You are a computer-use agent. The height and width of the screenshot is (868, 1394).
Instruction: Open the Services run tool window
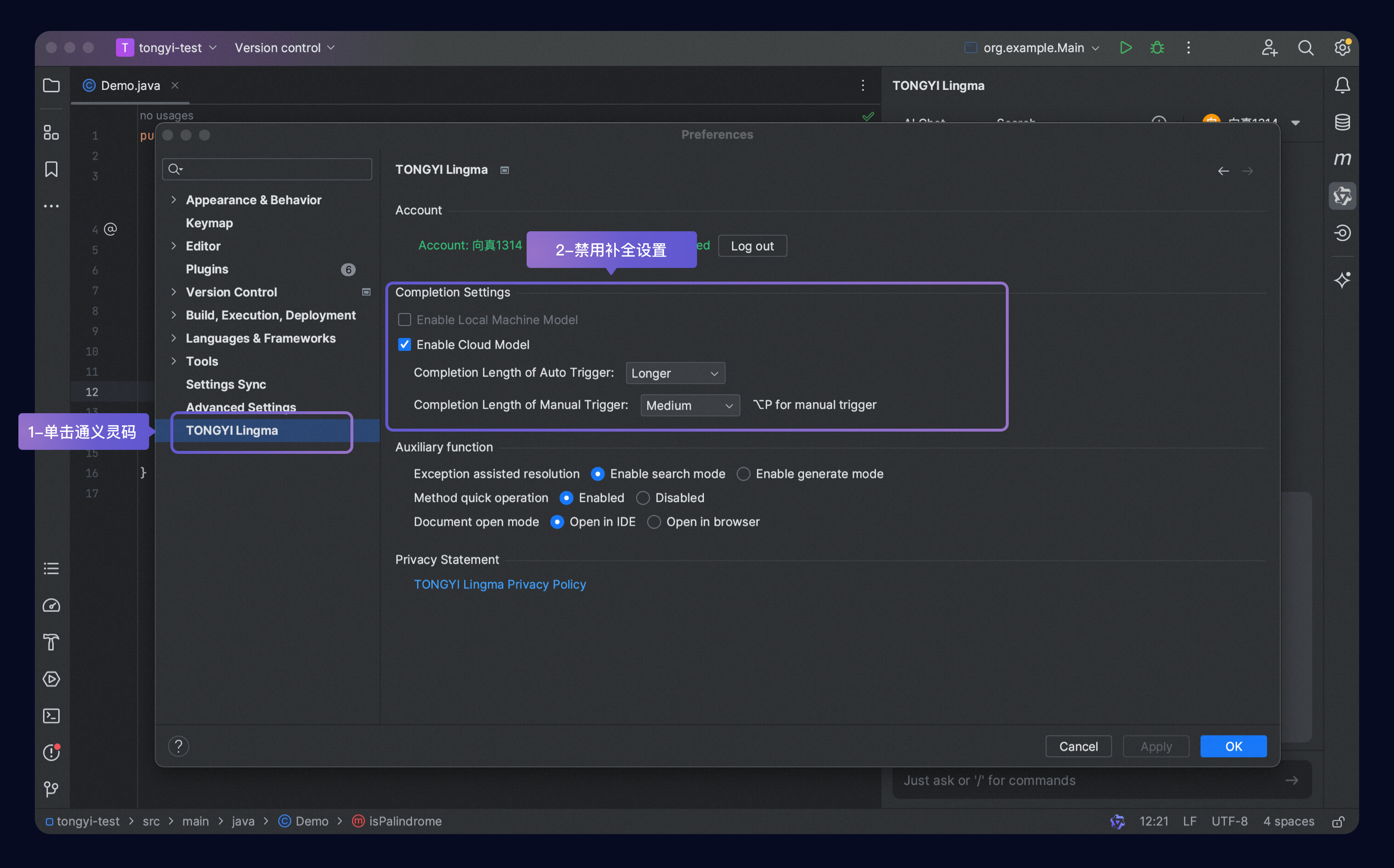point(51,679)
